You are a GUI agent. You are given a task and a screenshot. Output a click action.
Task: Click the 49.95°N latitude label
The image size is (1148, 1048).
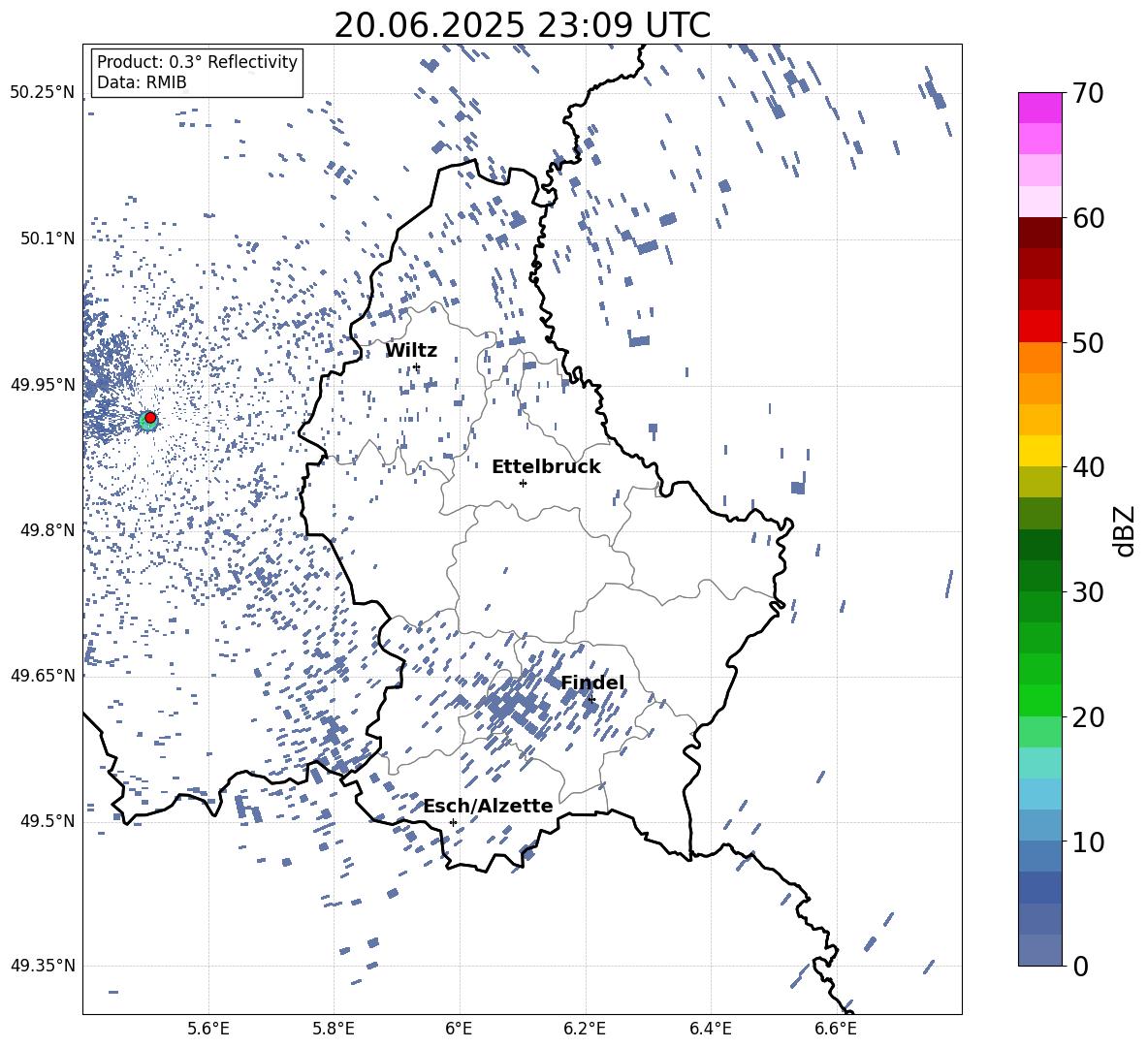tap(43, 384)
